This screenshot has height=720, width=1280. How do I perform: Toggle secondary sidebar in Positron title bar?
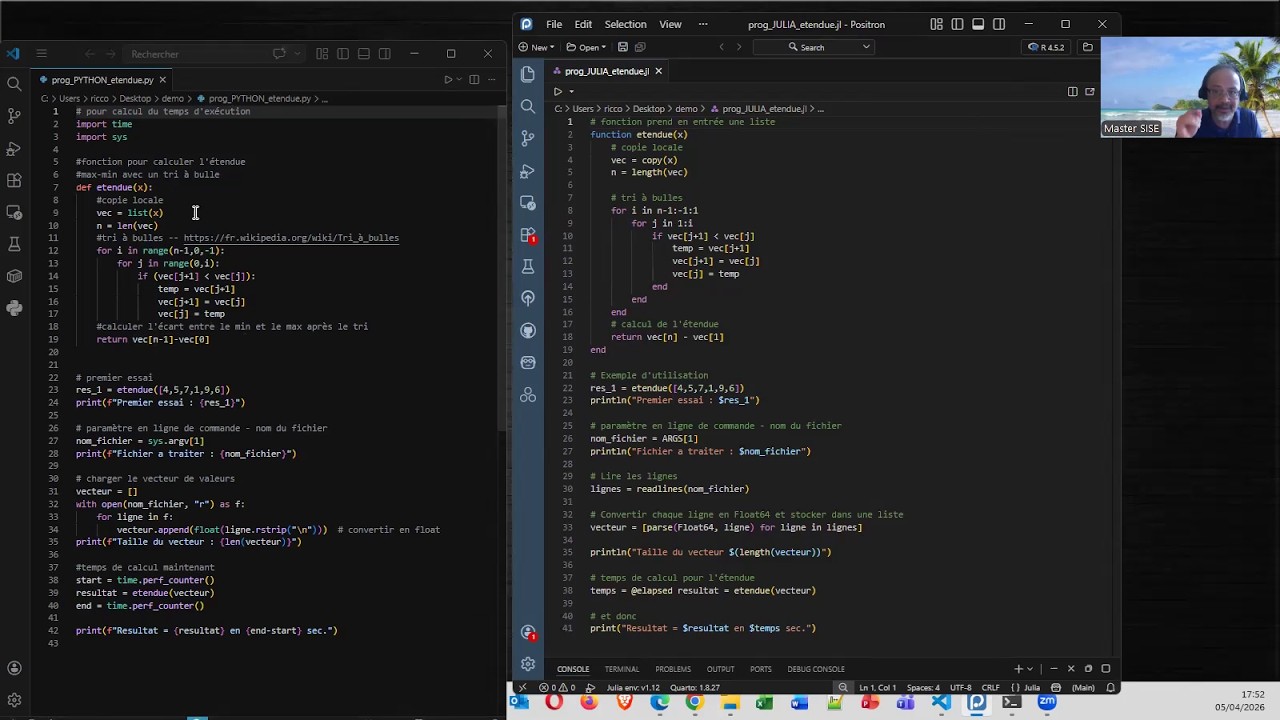coord(999,24)
